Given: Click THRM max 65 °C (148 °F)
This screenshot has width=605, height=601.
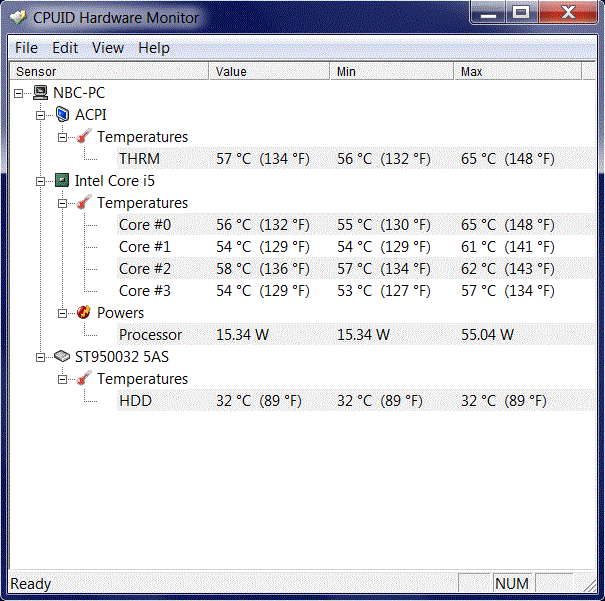Looking at the screenshot, I should [x=507, y=159].
